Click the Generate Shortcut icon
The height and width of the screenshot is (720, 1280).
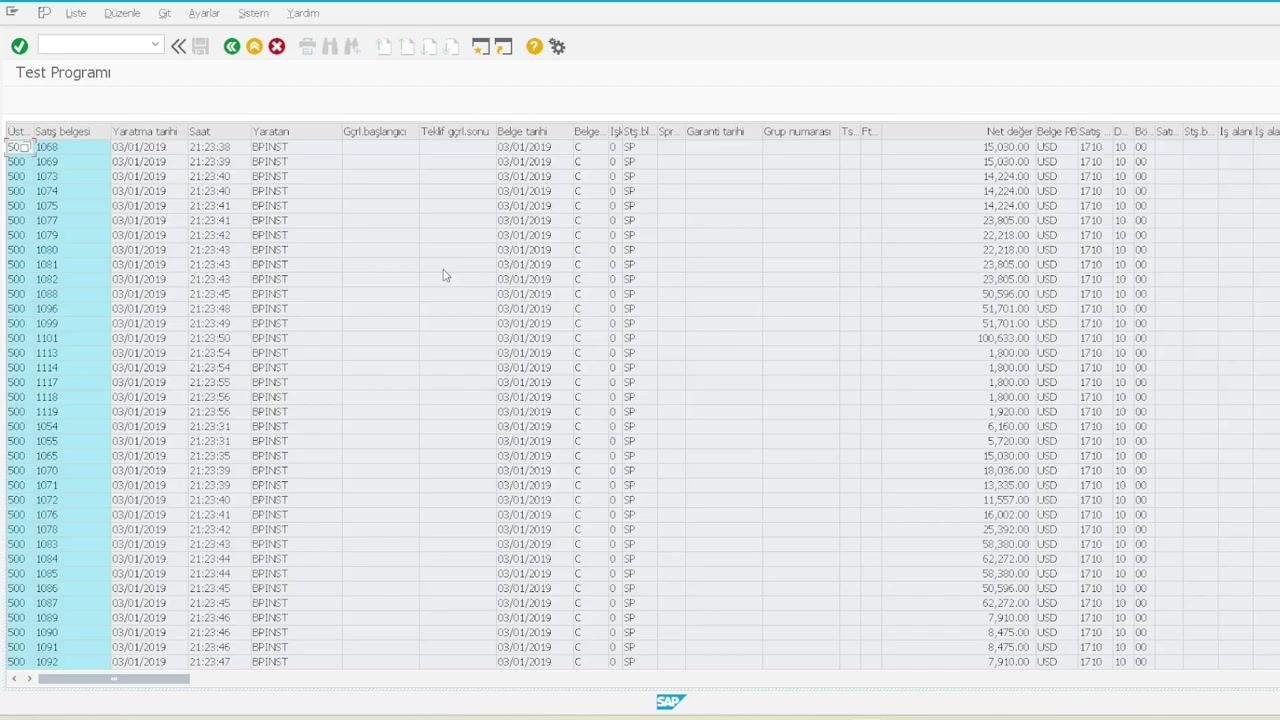(x=503, y=46)
